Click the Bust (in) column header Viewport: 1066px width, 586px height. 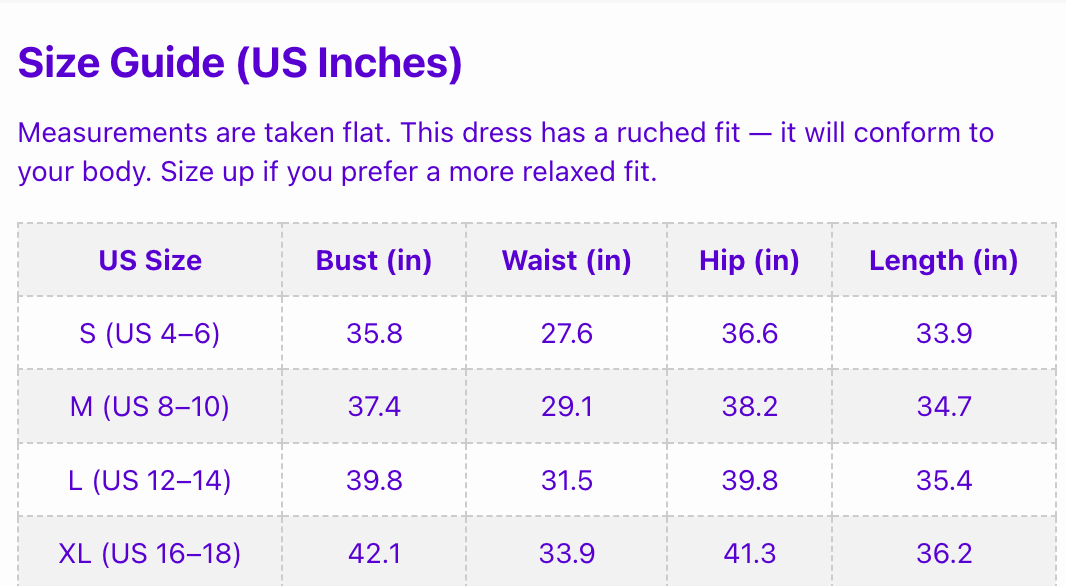point(374,260)
